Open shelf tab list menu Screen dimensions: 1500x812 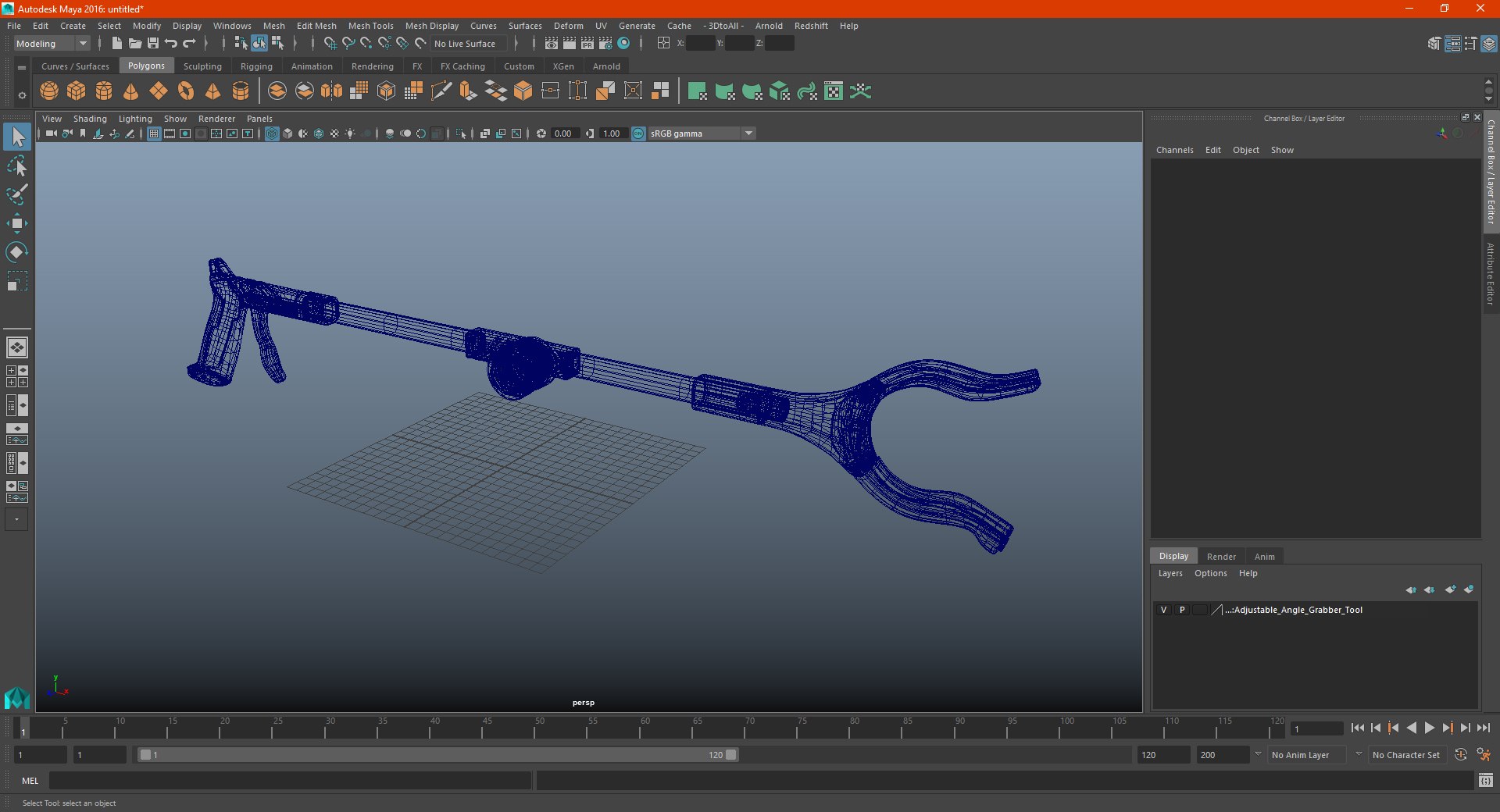coord(22,67)
